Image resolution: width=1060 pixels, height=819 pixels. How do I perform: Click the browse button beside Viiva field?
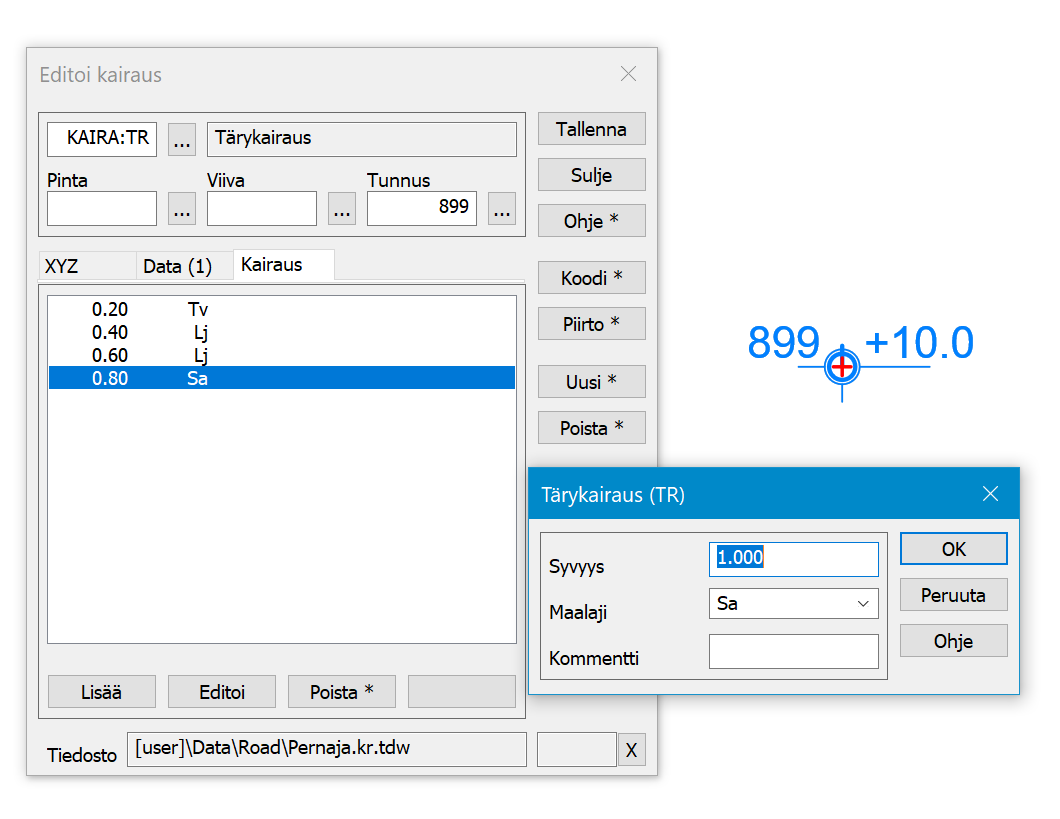pyautogui.click(x=342, y=209)
